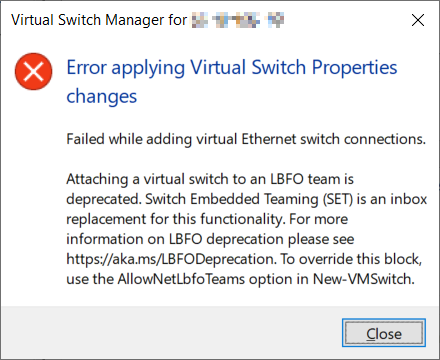Image resolution: width=440 pixels, height=360 pixels.
Task: Click the 'Virtual Switch Properties' heading words
Action: pos(294,67)
